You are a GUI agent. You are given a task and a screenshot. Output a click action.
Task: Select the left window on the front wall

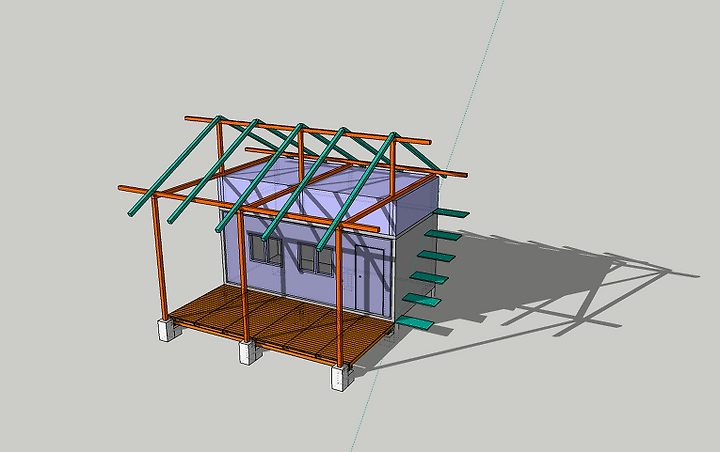[x=265, y=249]
